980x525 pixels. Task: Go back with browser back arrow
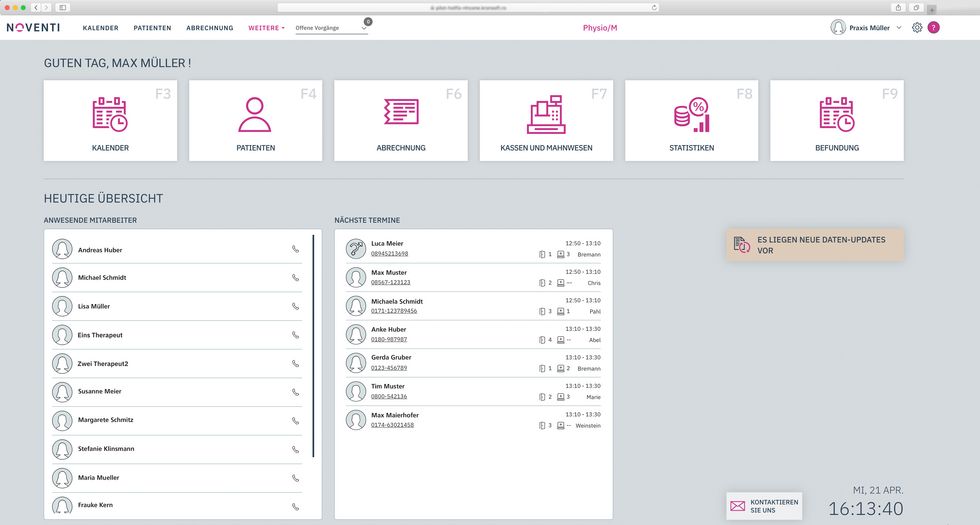36,8
